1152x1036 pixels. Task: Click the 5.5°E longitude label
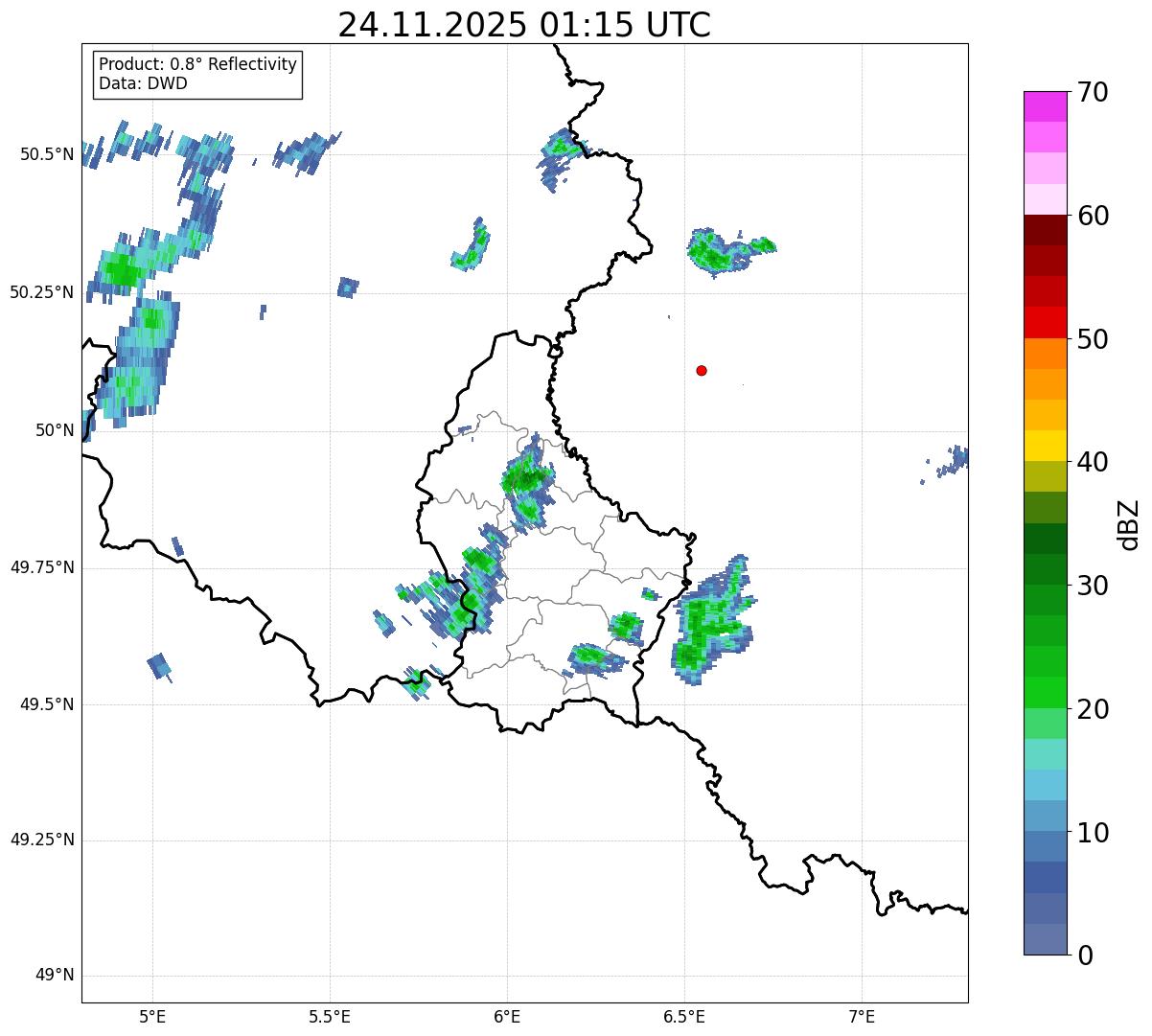tap(330, 1017)
